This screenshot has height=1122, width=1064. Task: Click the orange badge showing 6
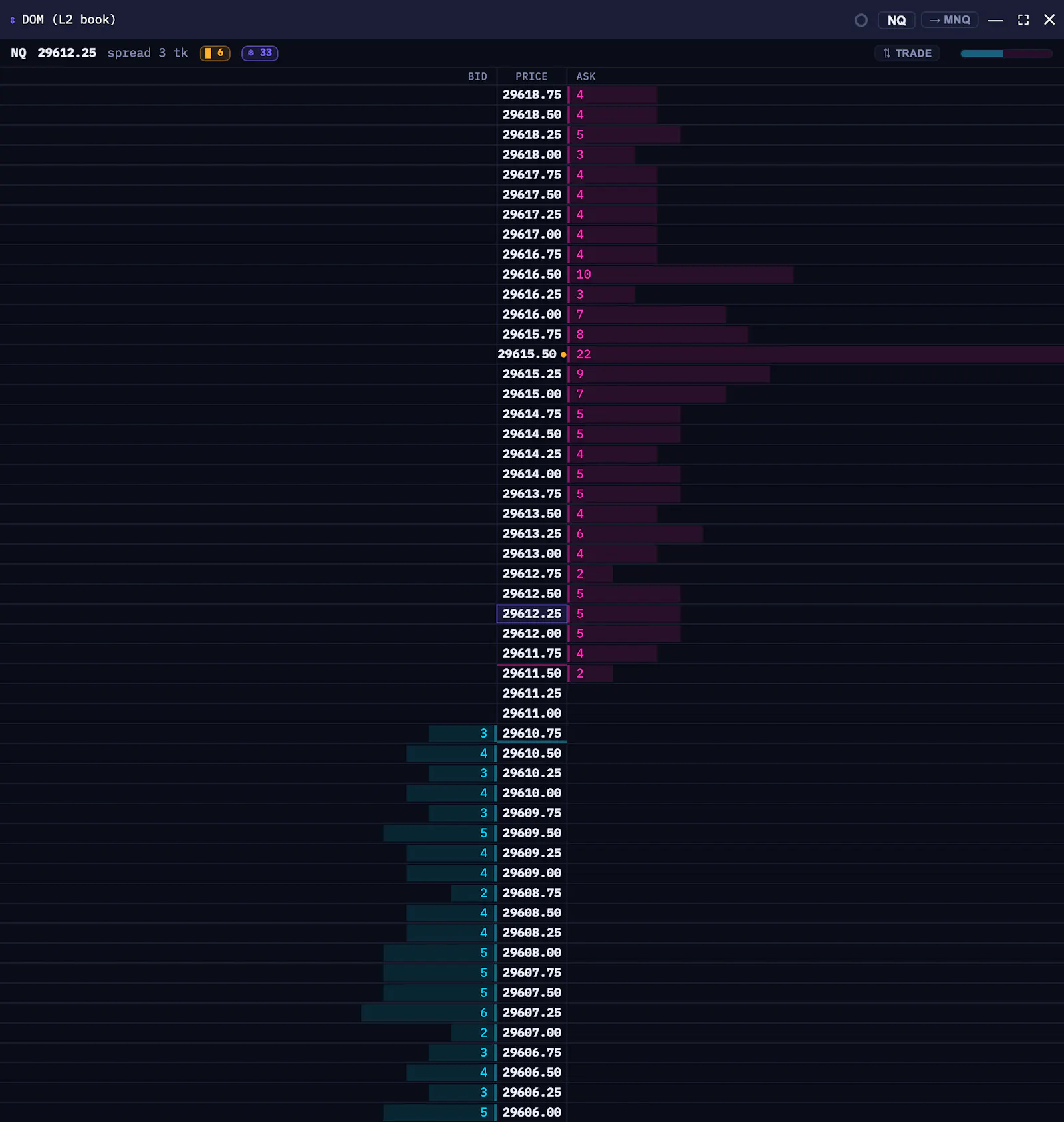coord(215,53)
